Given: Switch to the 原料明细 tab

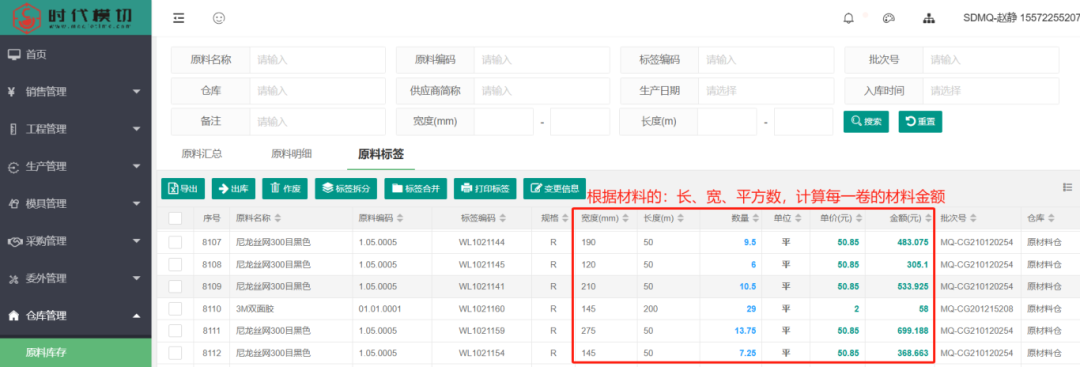Looking at the screenshot, I should pos(291,154).
